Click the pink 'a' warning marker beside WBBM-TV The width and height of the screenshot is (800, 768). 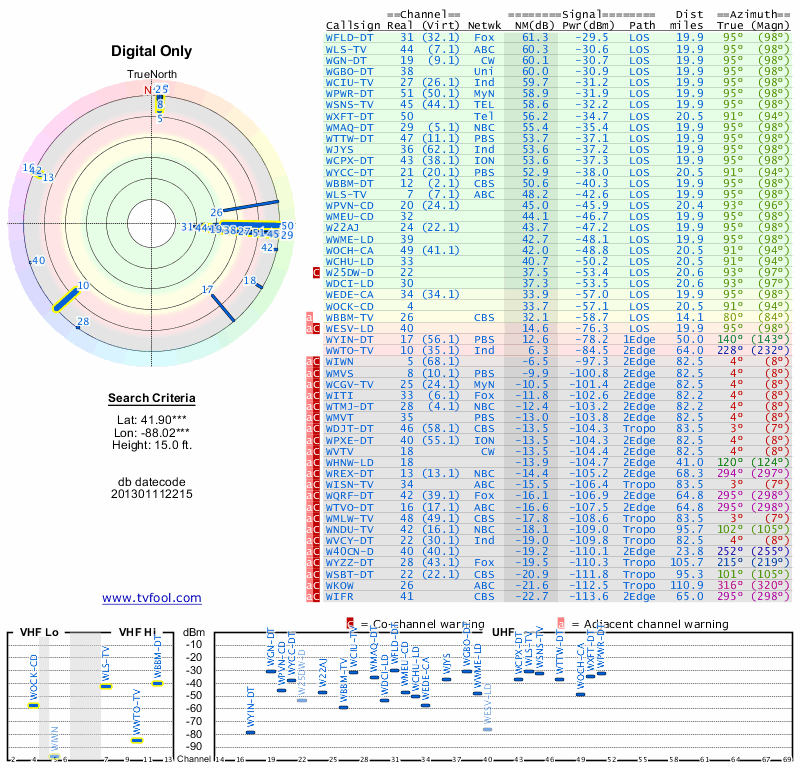click(309, 317)
